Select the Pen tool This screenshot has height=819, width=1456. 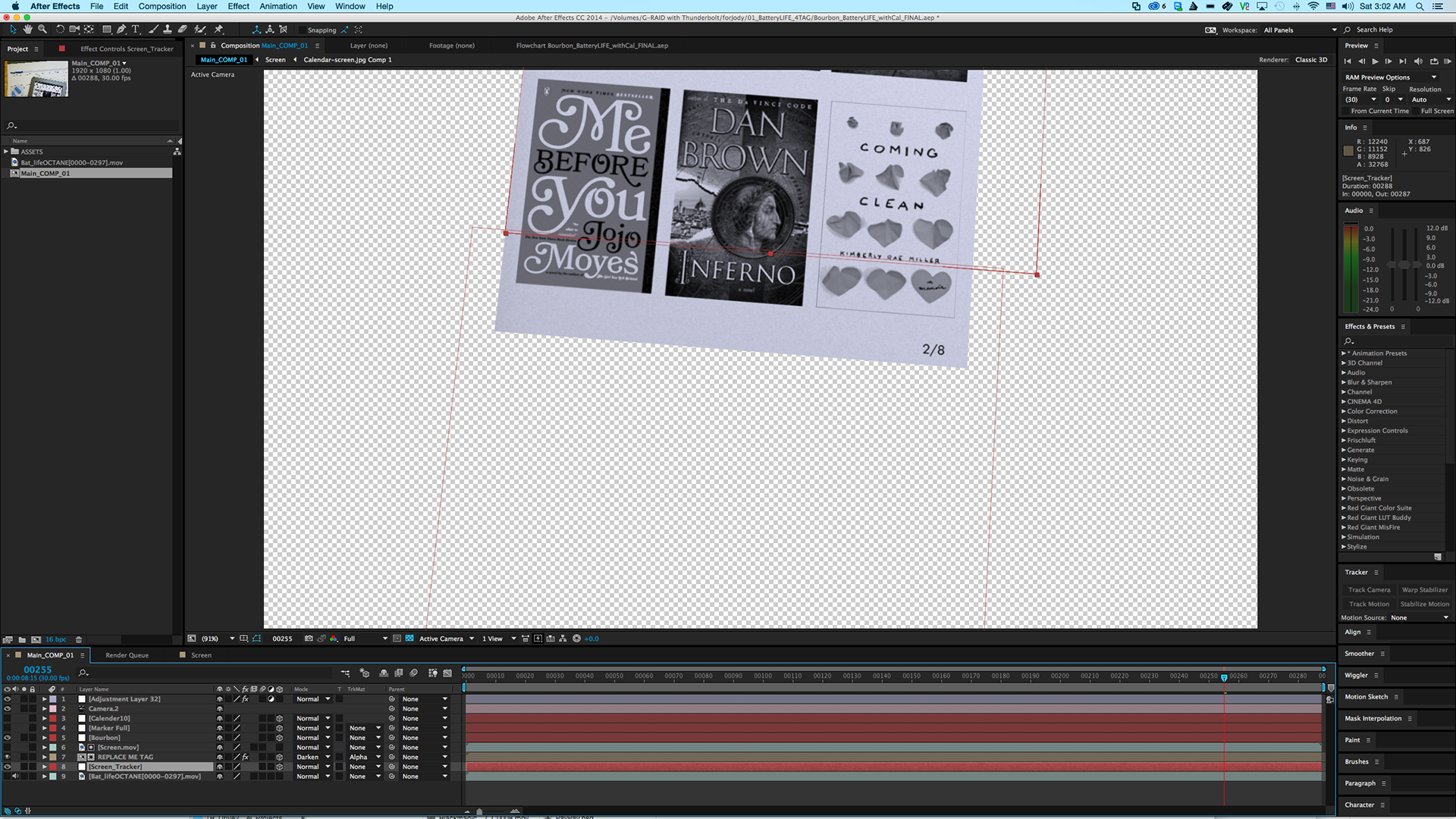[x=121, y=30]
